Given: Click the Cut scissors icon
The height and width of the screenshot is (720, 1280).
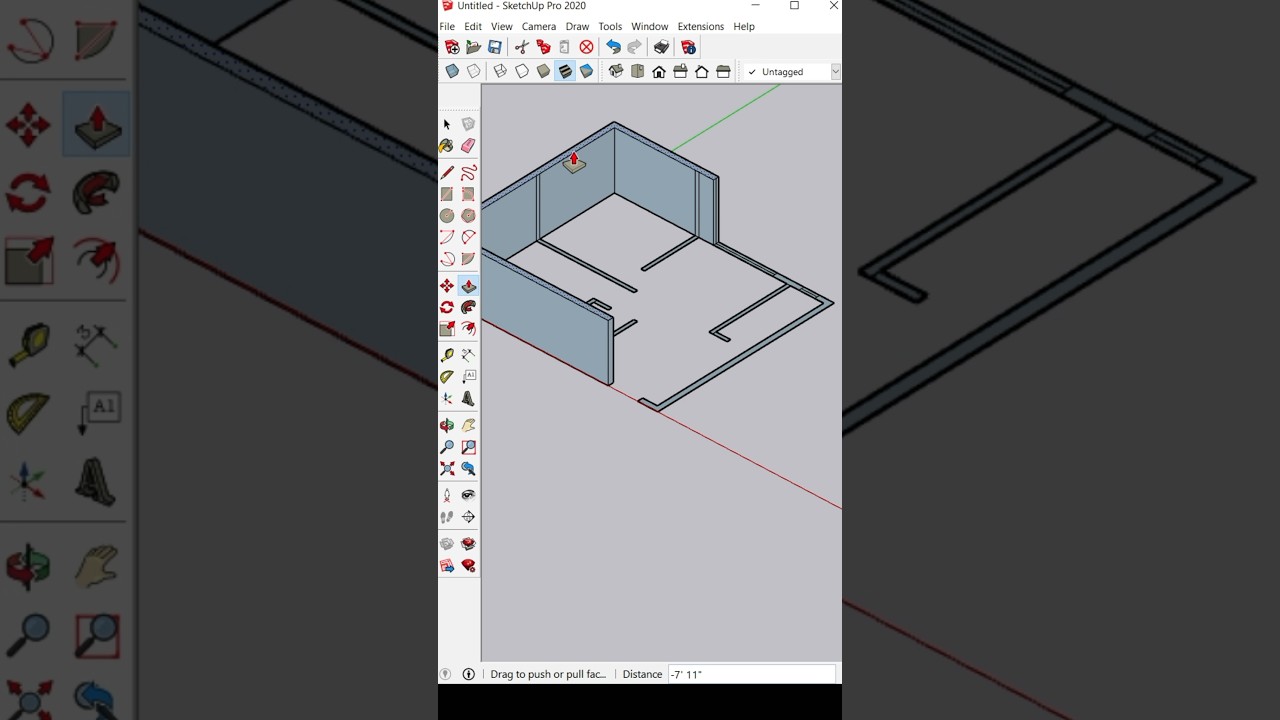Looking at the screenshot, I should click(522, 47).
